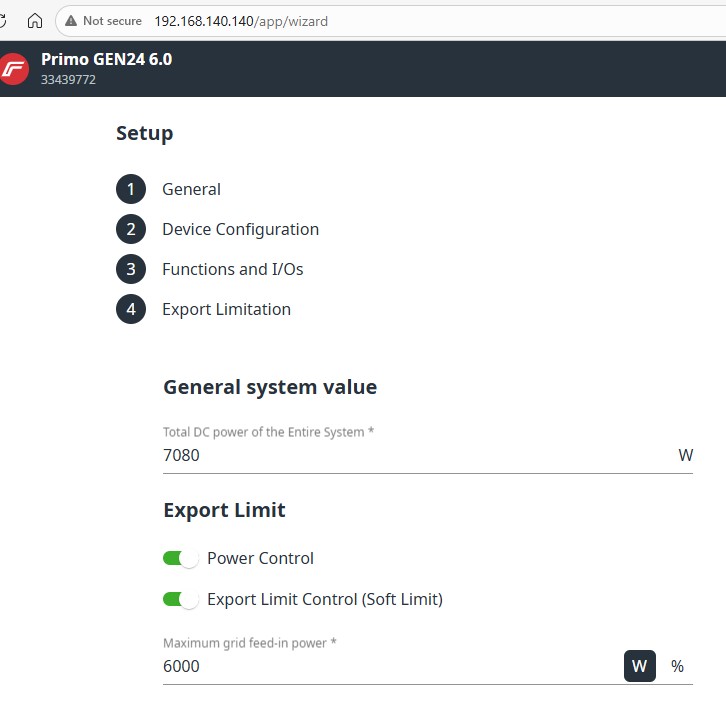Choose W unit for grid feed-in power

[640, 666]
